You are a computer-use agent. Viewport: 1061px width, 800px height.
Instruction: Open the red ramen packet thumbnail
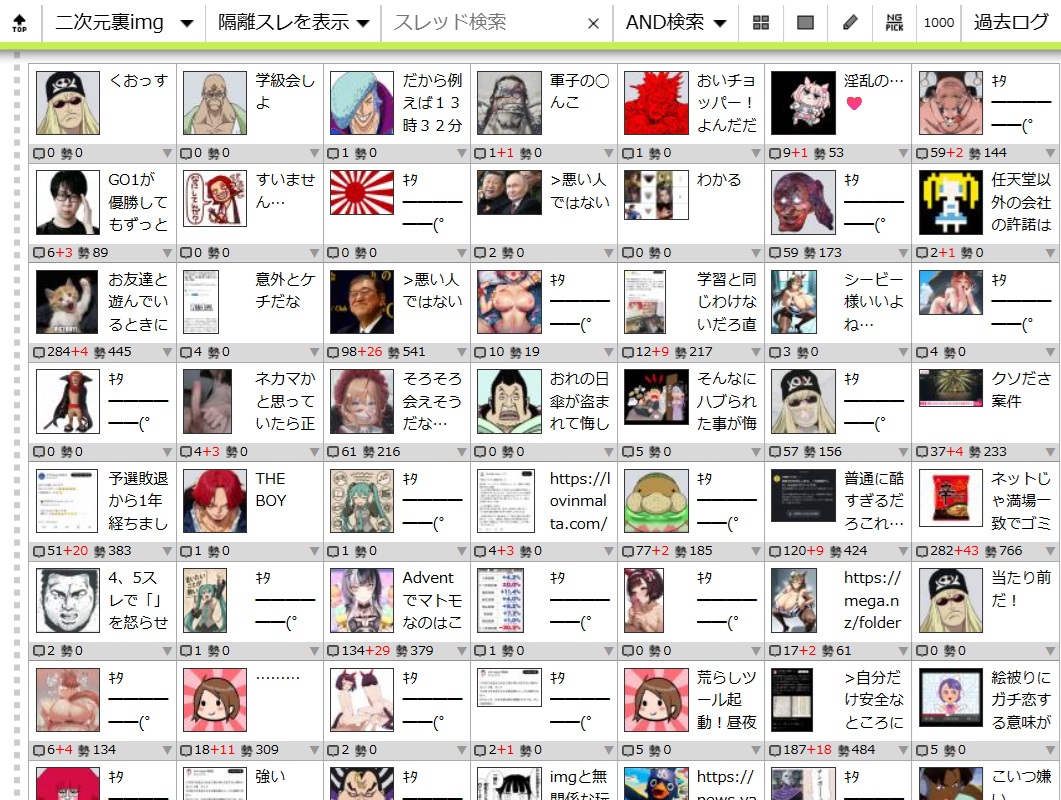click(x=950, y=500)
